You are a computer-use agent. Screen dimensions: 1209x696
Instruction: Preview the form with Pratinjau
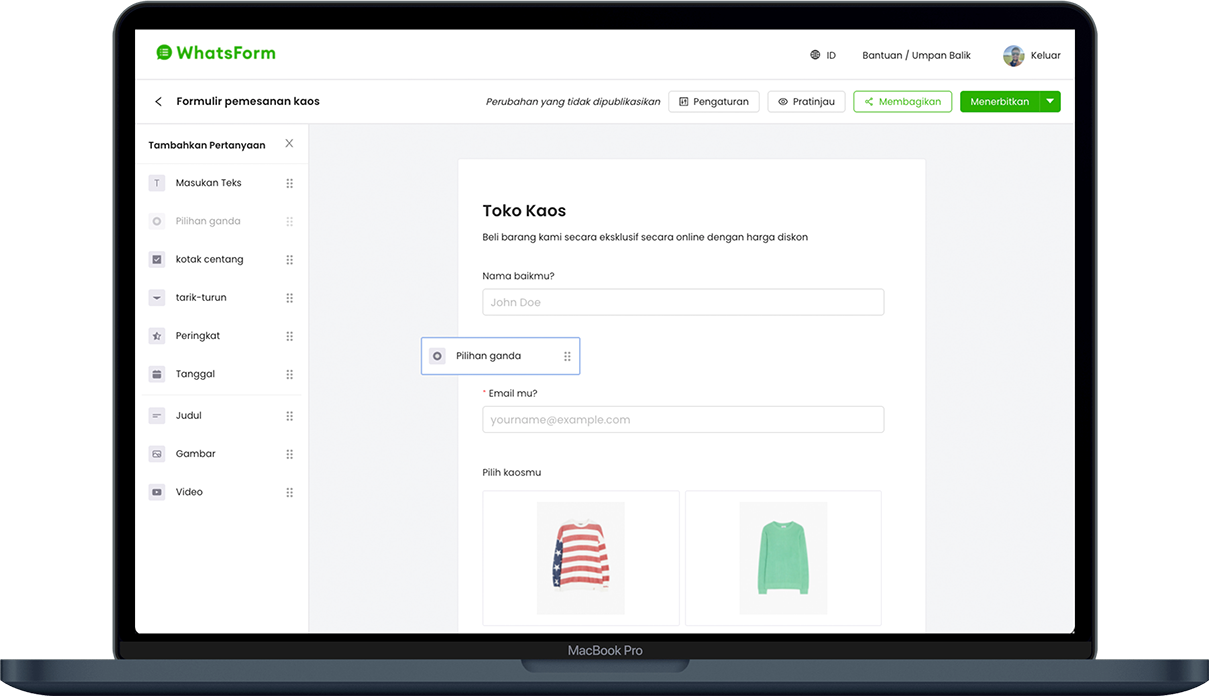tap(806, 102)
